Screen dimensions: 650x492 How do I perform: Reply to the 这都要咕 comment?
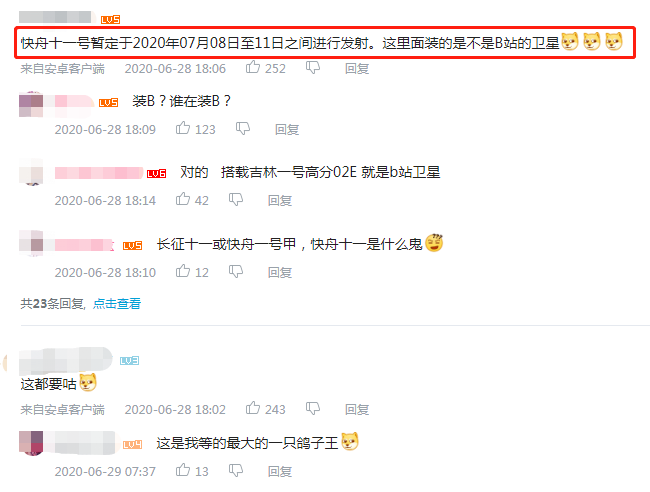(357, 410)
